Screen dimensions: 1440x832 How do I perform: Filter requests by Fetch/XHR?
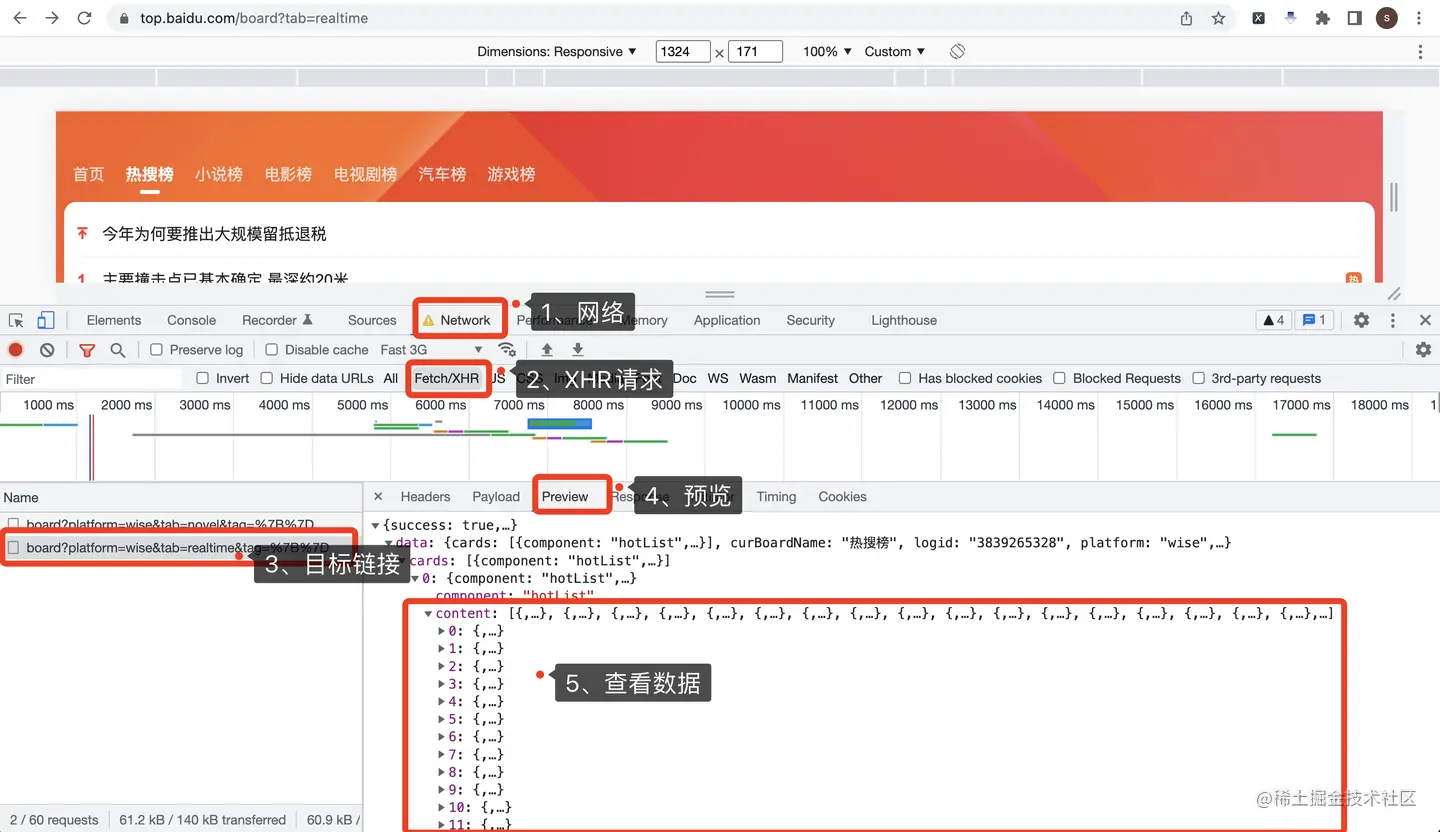coord(447,378)
